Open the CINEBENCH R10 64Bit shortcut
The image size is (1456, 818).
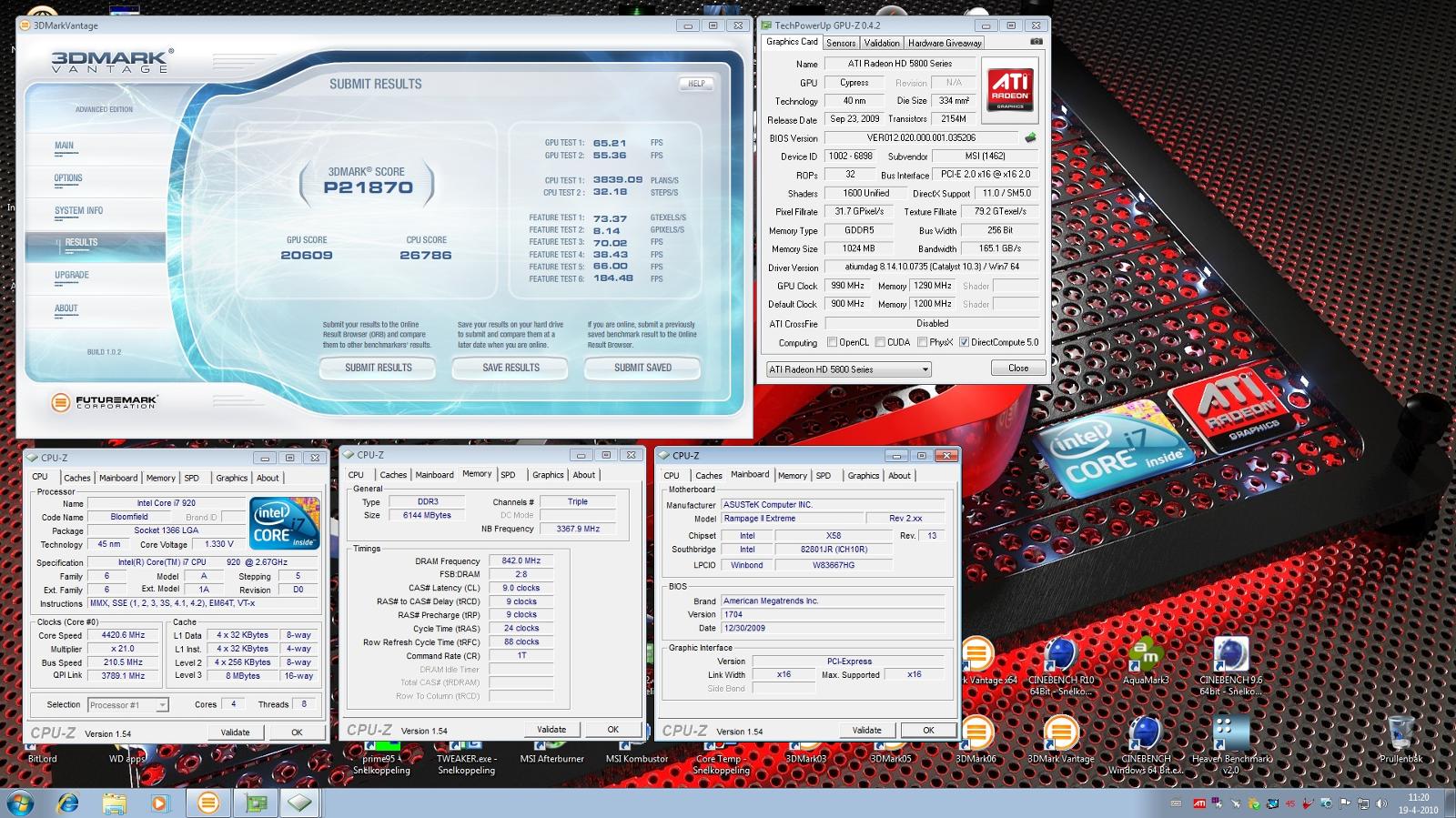[x=1061, y=667]
